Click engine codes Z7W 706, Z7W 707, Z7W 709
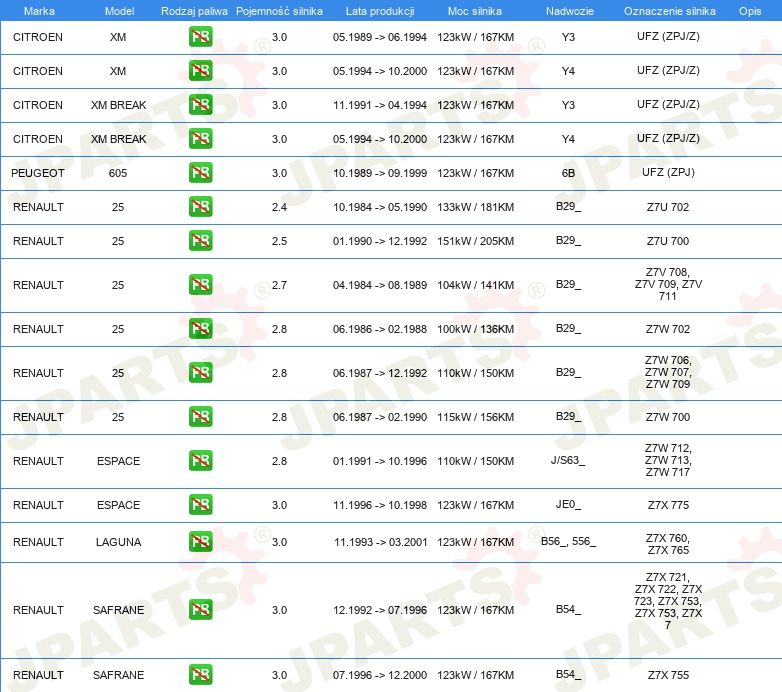The width and height of the screenshot is (782, 692). pos(668,372)
